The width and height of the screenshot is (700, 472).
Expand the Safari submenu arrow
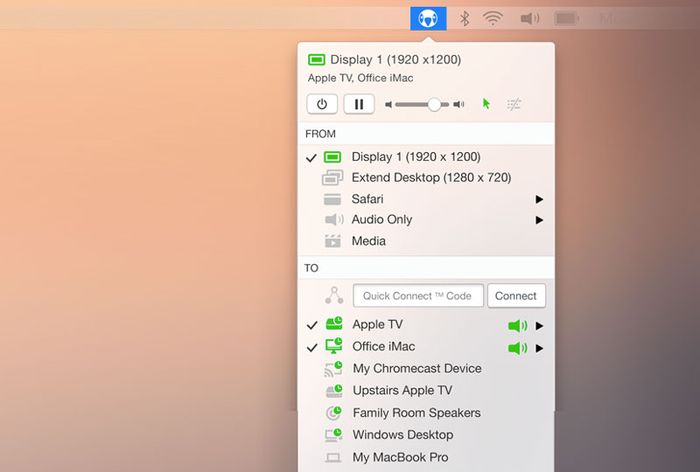coord(539,199)
